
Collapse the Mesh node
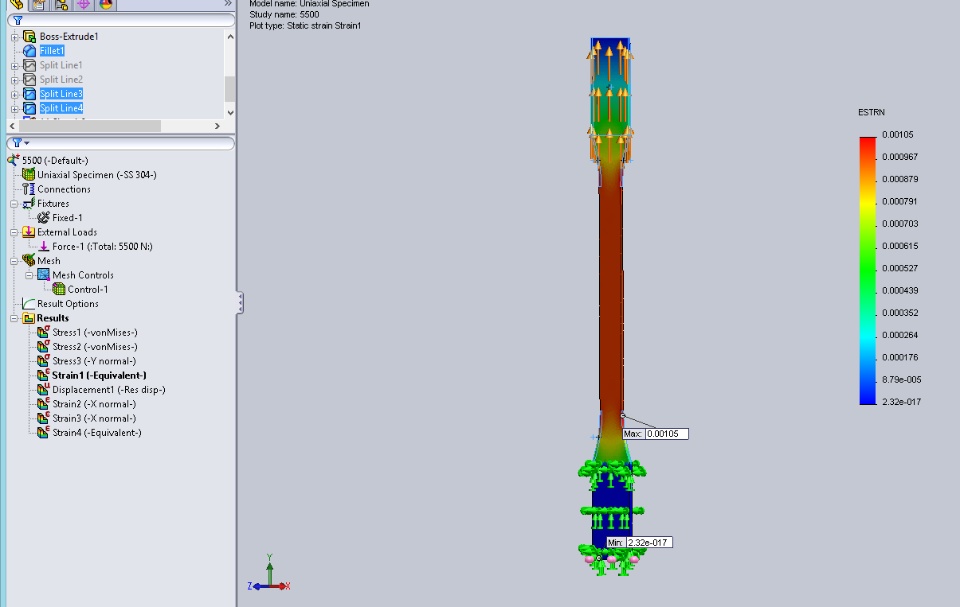(x=14, y=261)
